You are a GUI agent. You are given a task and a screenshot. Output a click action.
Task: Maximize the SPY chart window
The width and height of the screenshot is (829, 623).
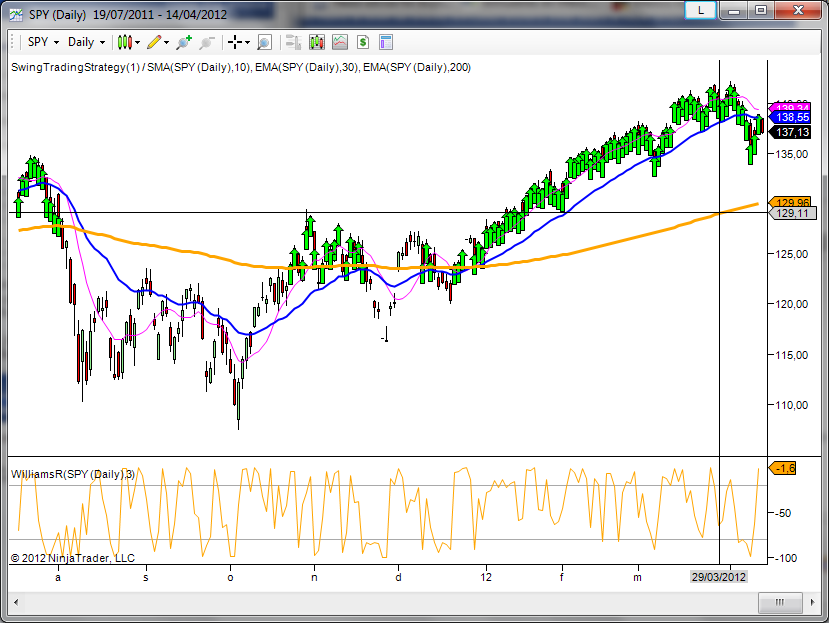(x=760, y=10)
